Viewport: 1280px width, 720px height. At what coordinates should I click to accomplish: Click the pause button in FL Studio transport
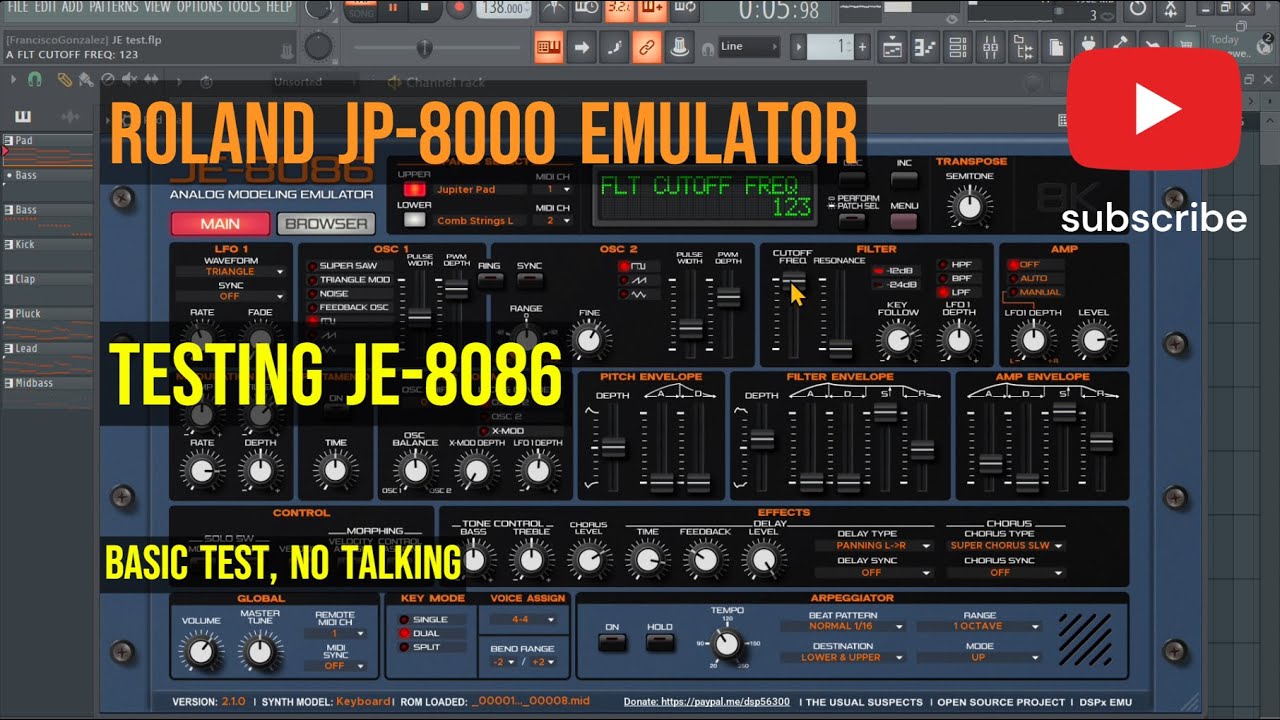392,8
